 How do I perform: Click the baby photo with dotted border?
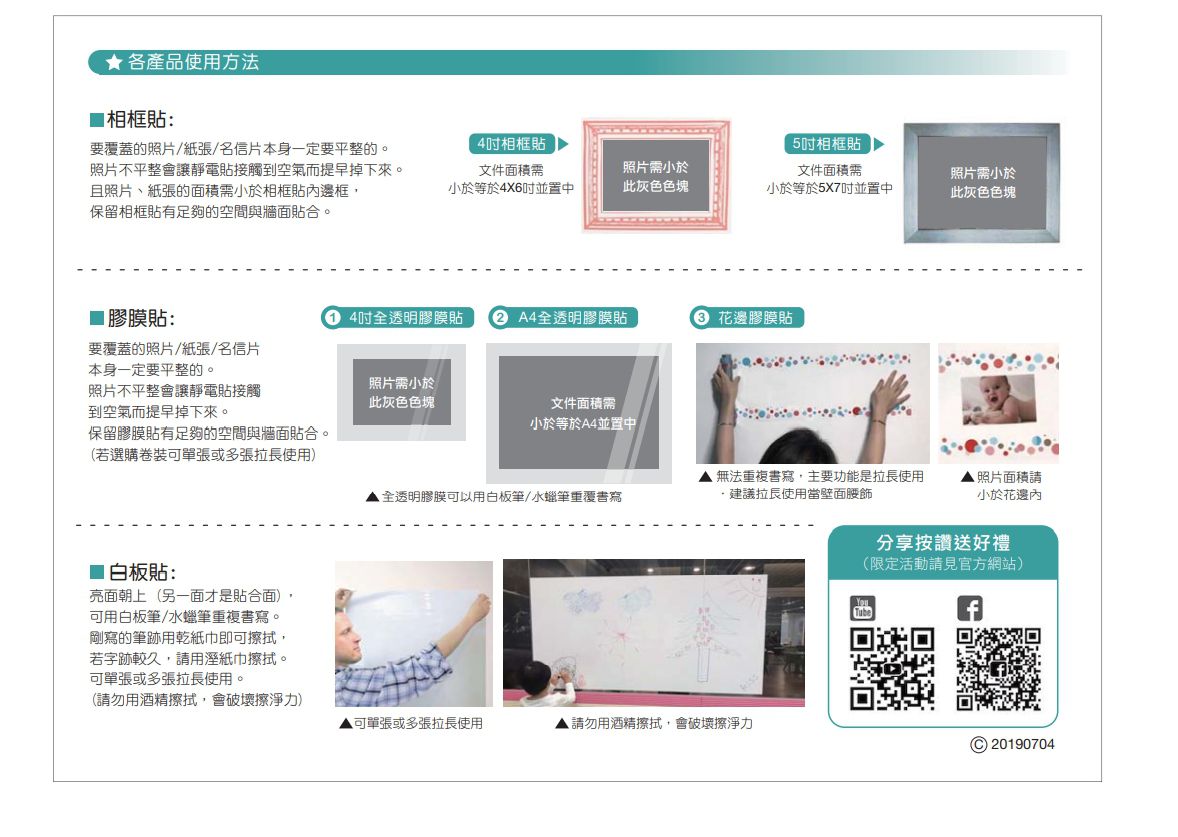pyautogui.click(x=998, y=404)
